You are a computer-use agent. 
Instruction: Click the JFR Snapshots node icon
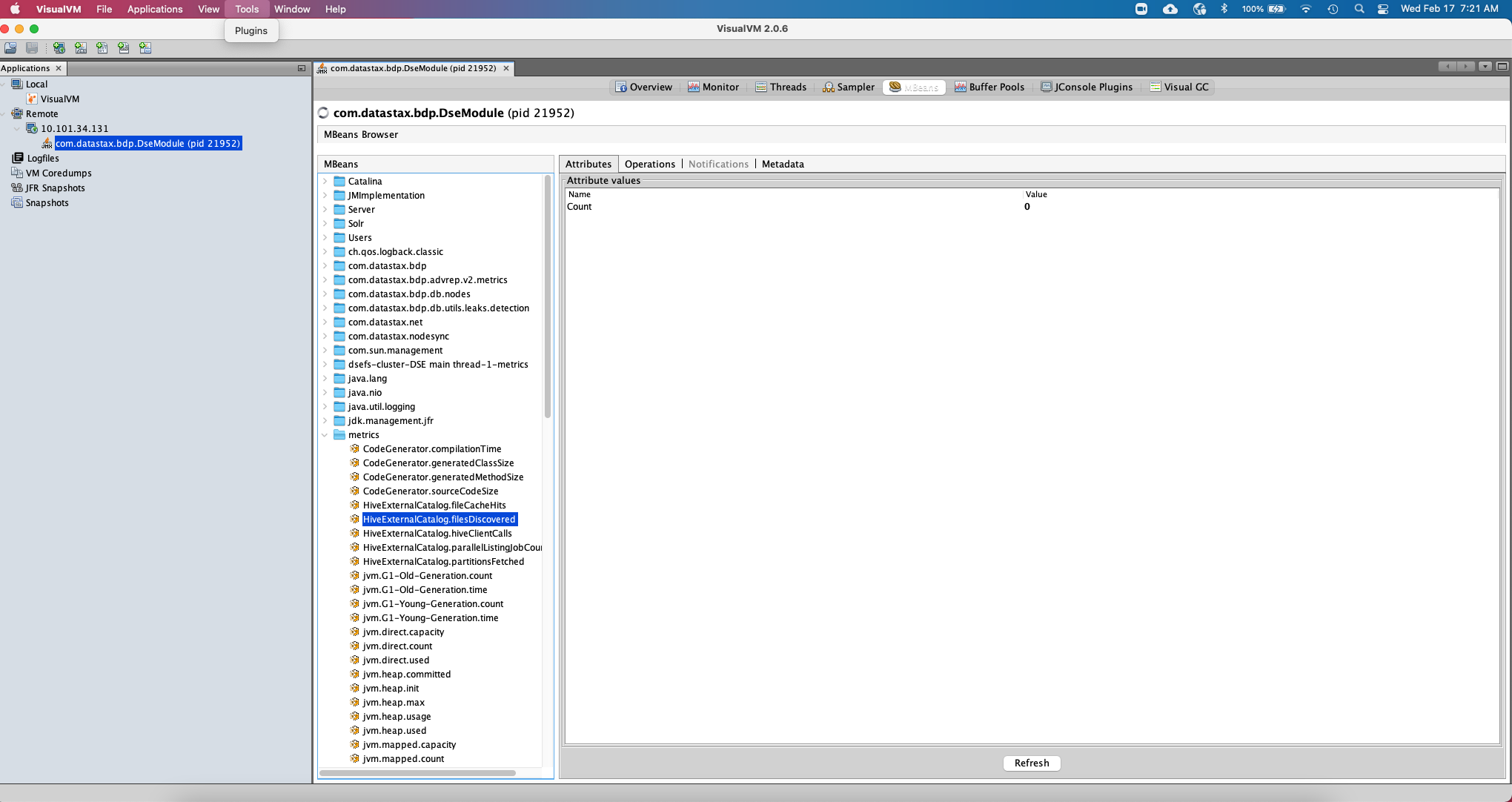(x=17, y=188)
